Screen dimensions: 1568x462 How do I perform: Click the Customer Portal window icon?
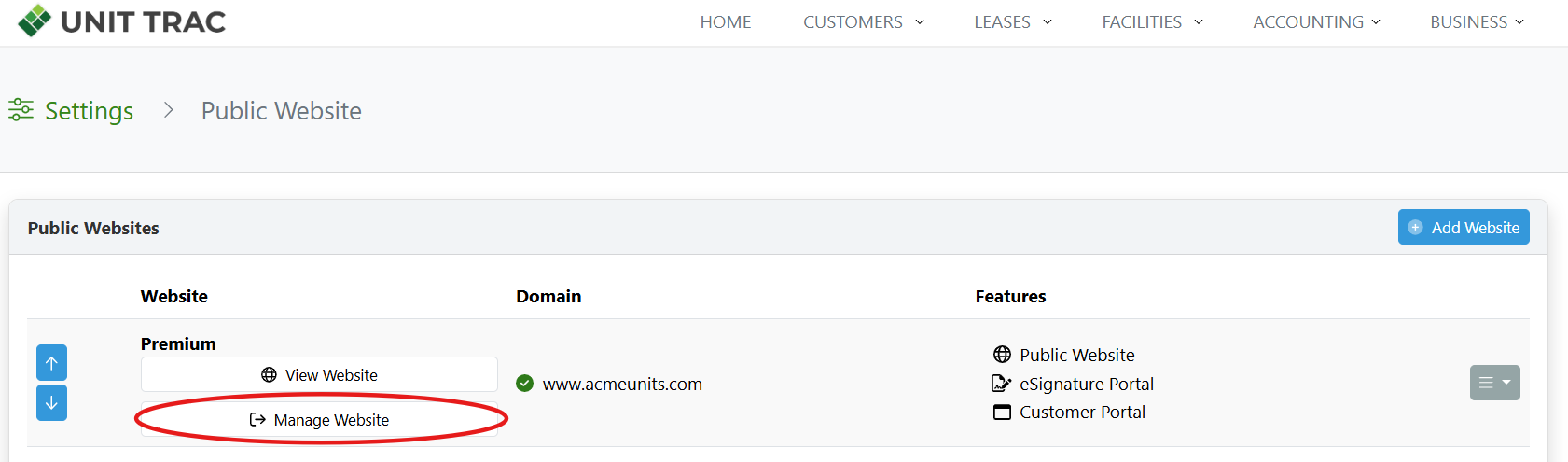coord(1002,413)
